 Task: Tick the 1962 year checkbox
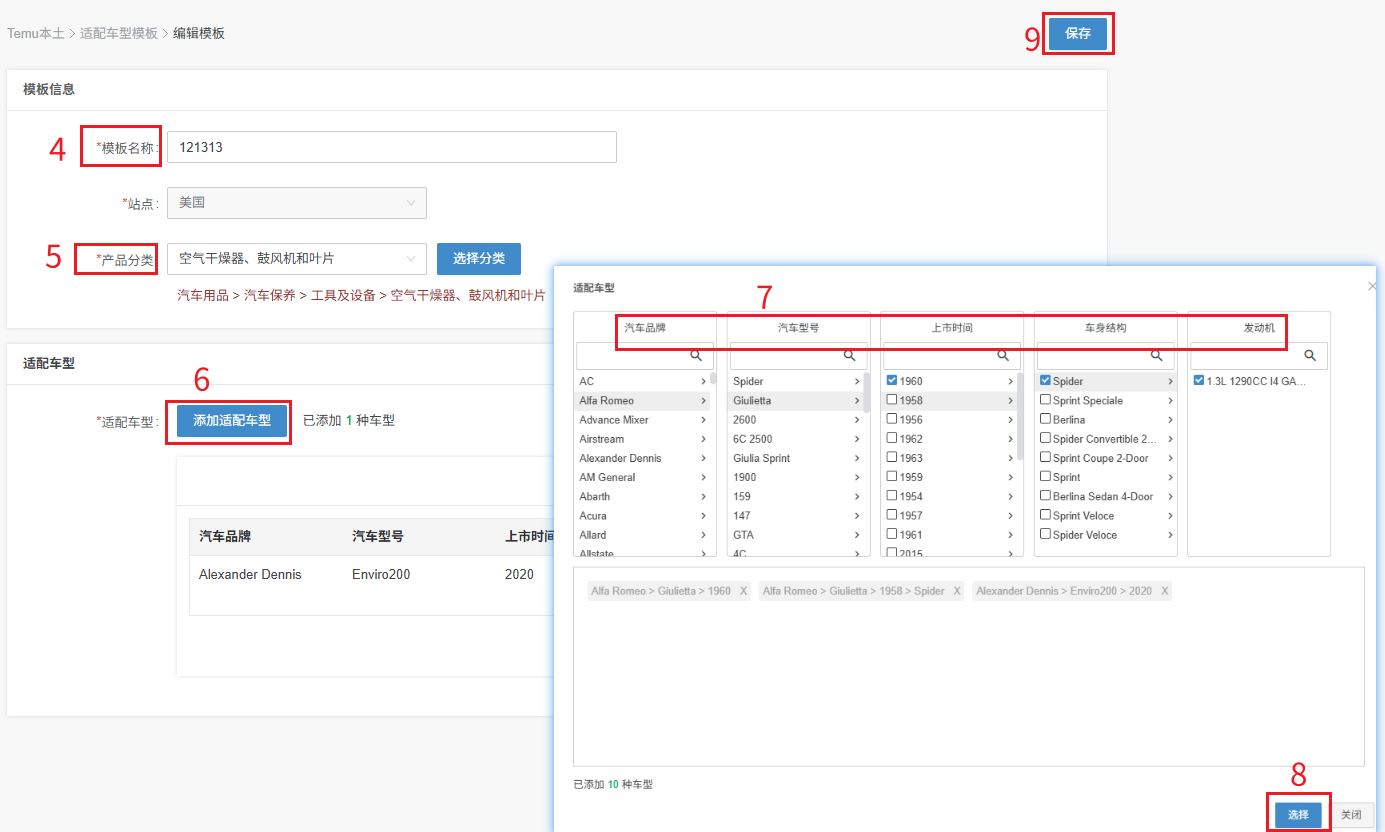point(892,438)
